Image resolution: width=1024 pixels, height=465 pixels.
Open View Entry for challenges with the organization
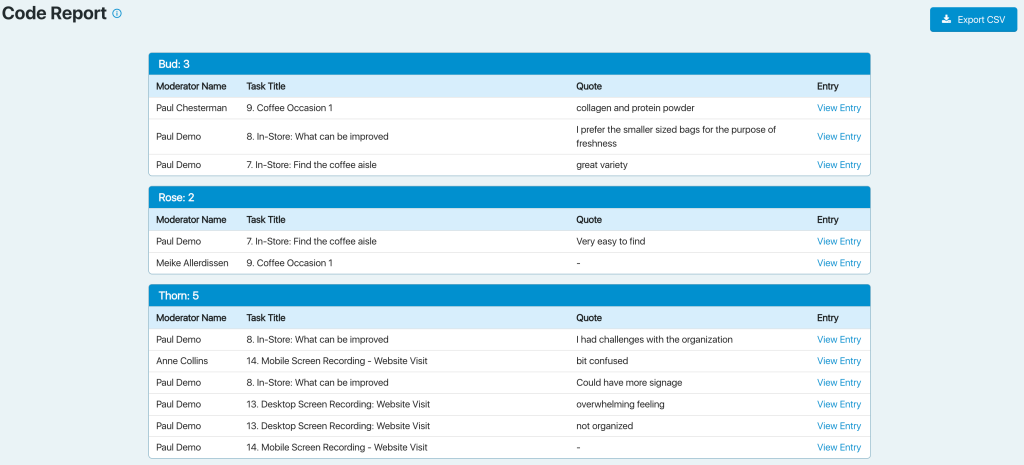[839, 340]
